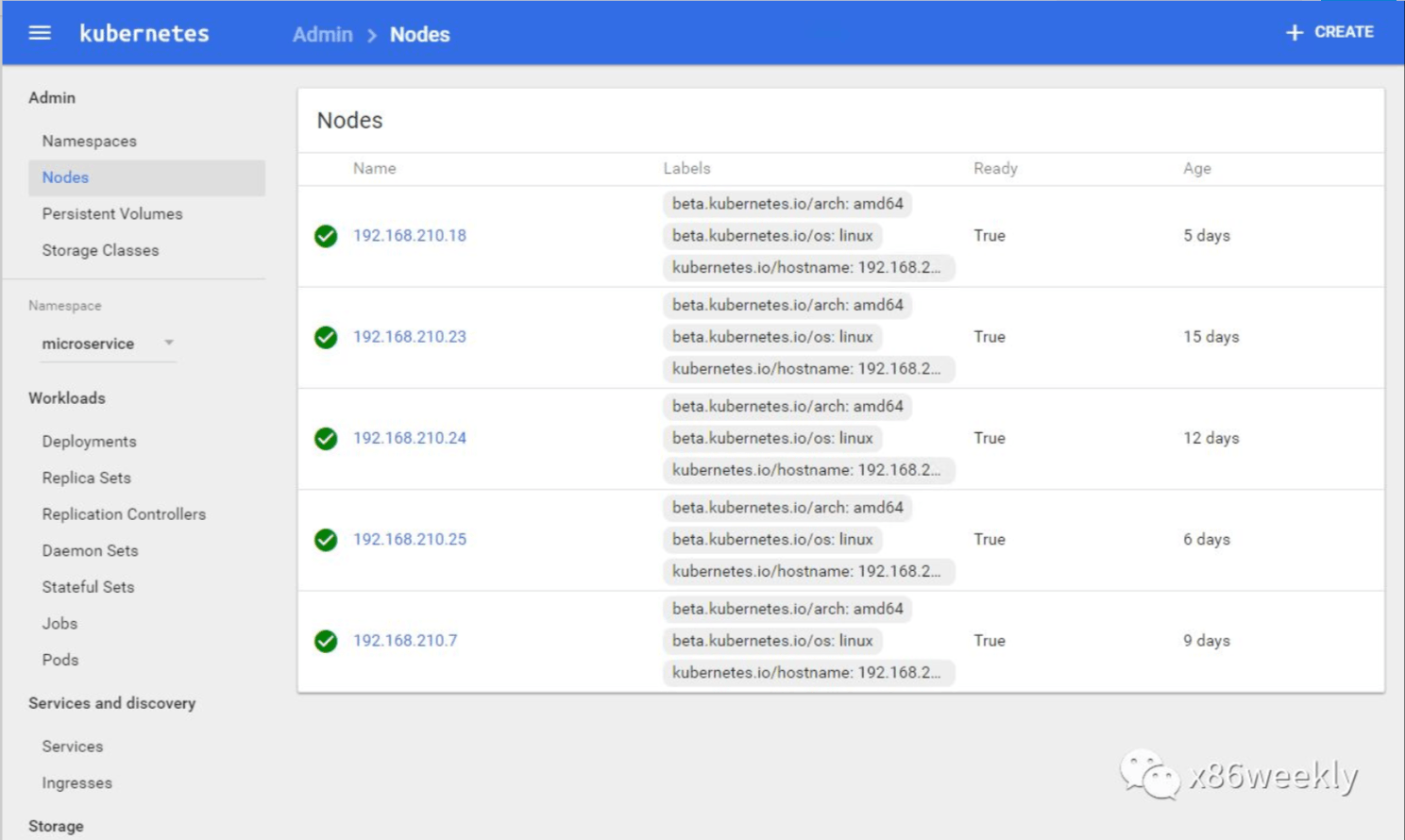1405x840 pixels.
Task: Open Namespaces in the sidebar
Action: (90, 141)
